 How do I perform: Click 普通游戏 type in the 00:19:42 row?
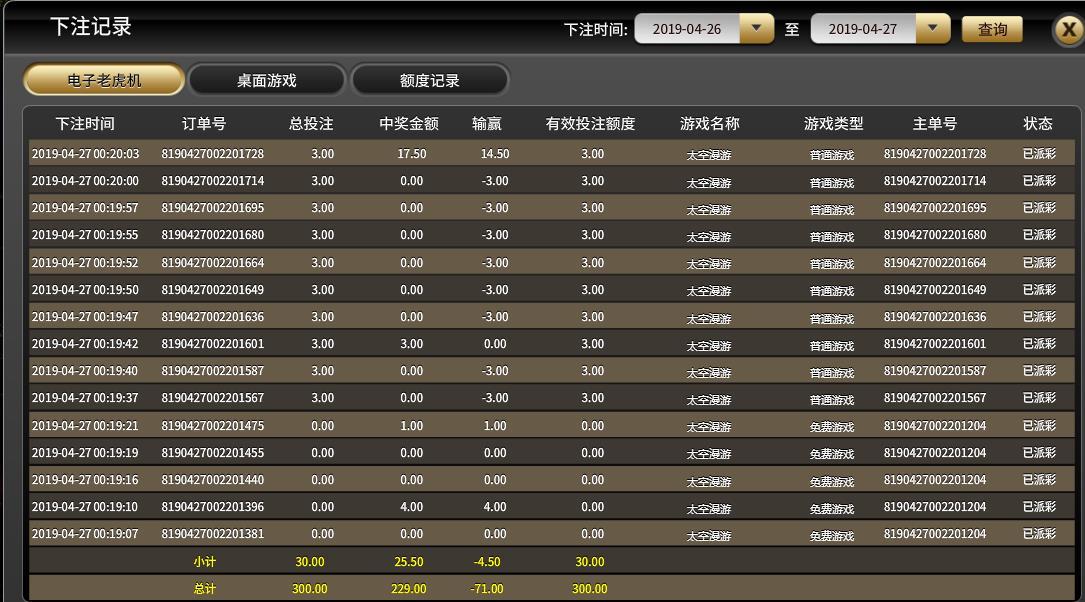[x=832, y=346]
